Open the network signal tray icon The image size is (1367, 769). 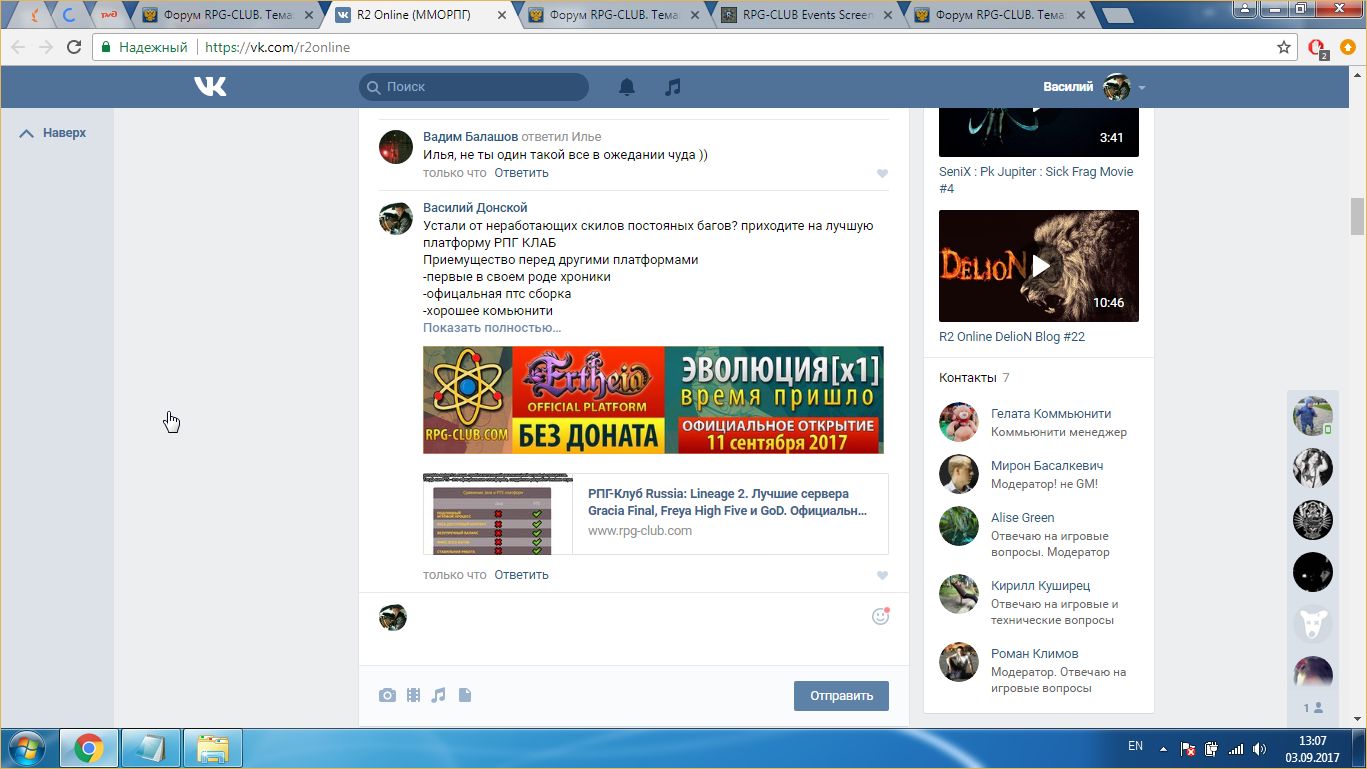(x=1236, y=748)
